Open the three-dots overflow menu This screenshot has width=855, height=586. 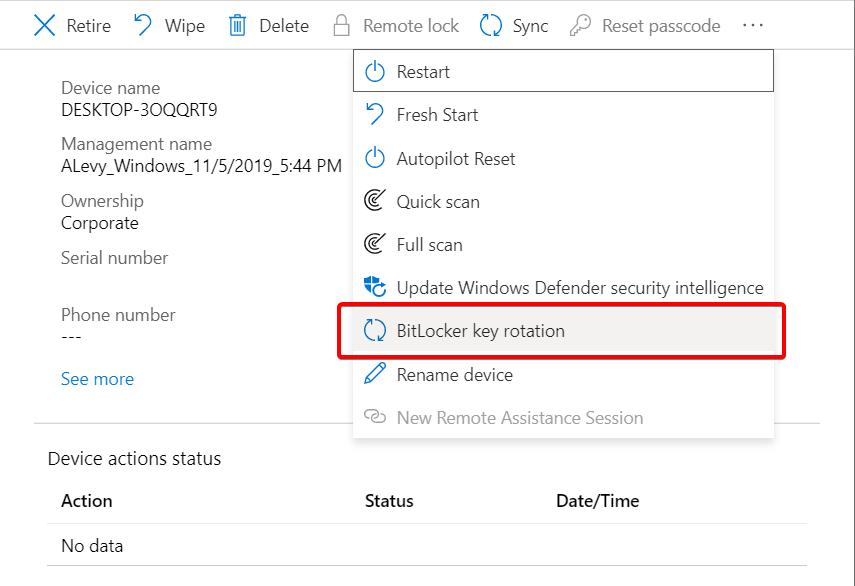tap(752, 25)
